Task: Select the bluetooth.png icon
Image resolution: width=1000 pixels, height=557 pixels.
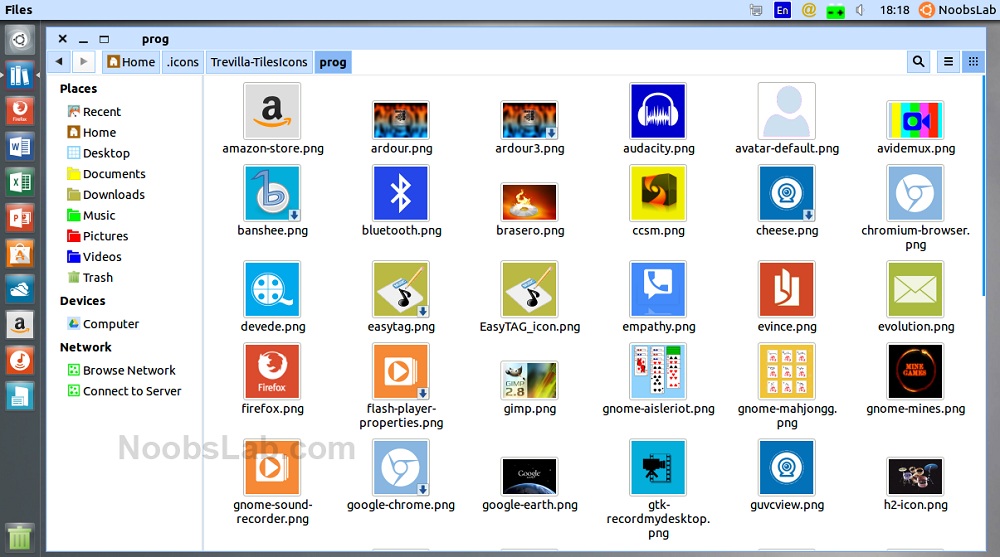Action: [401, 193]
